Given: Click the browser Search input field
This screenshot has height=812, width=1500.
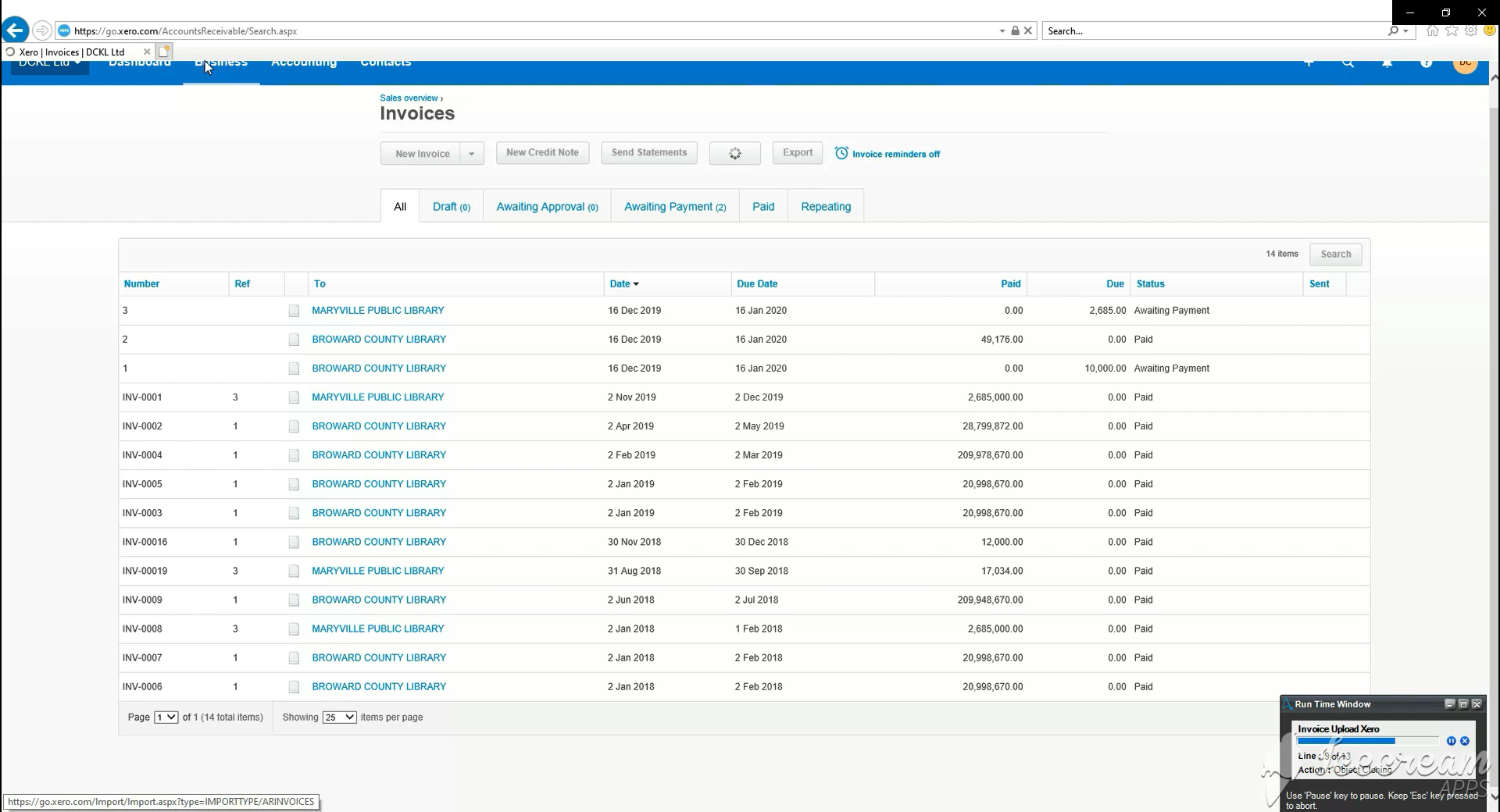Looking at the screenshot, I should coord(1215,31).
